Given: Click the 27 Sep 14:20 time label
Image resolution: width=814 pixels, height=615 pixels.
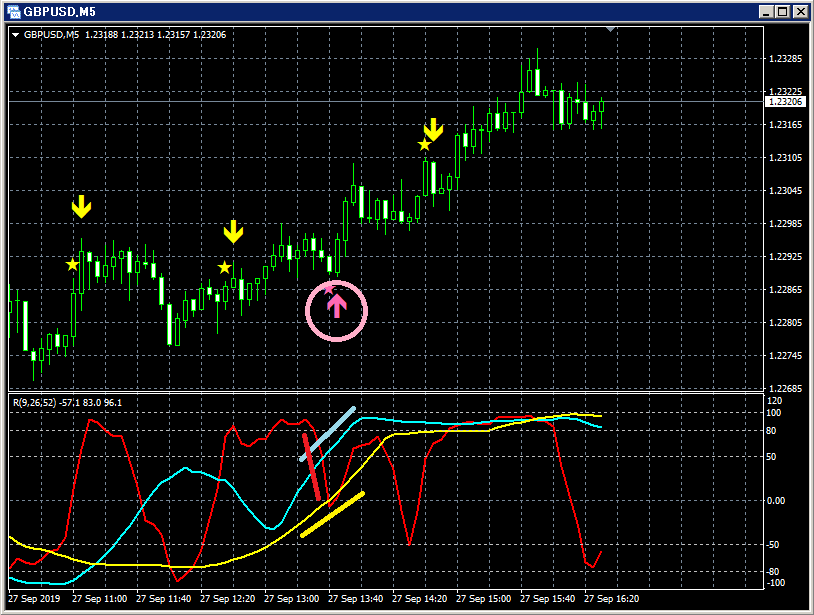Looking at the screenshot, I should pyautogui.click(x=419, y=599).
